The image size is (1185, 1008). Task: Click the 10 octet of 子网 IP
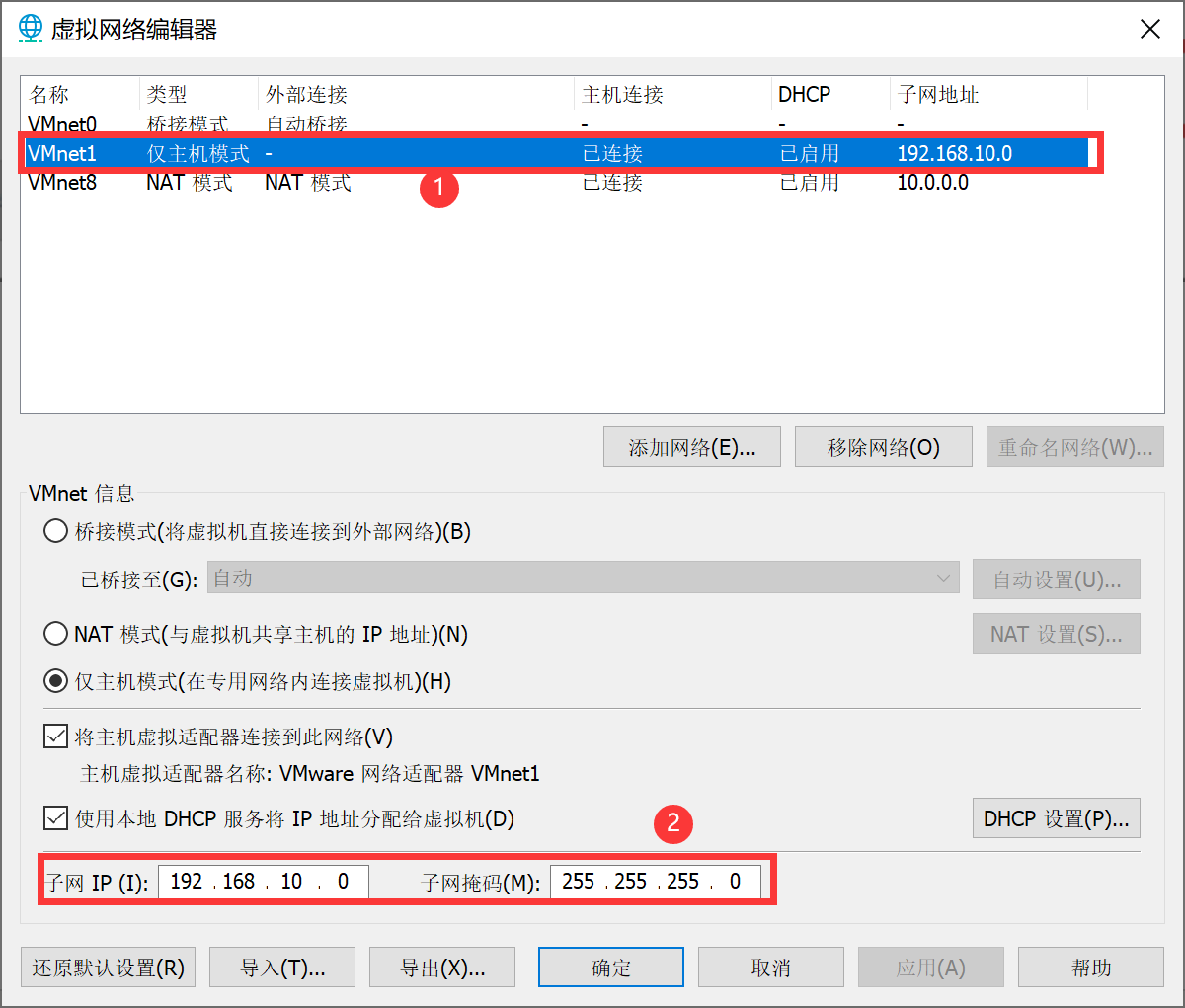(x=291, y=882)
